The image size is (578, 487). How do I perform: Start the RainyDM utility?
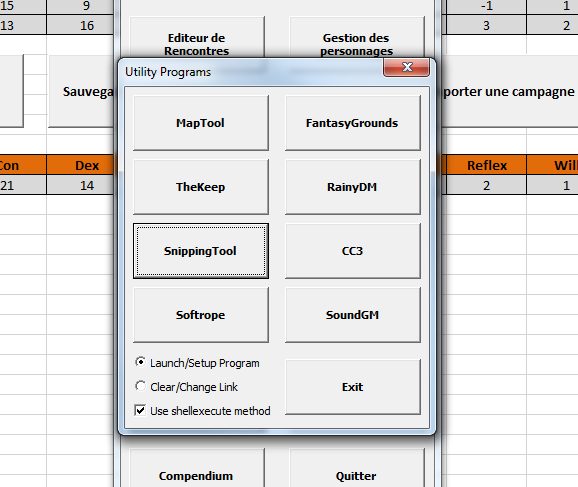pos(352,187)
